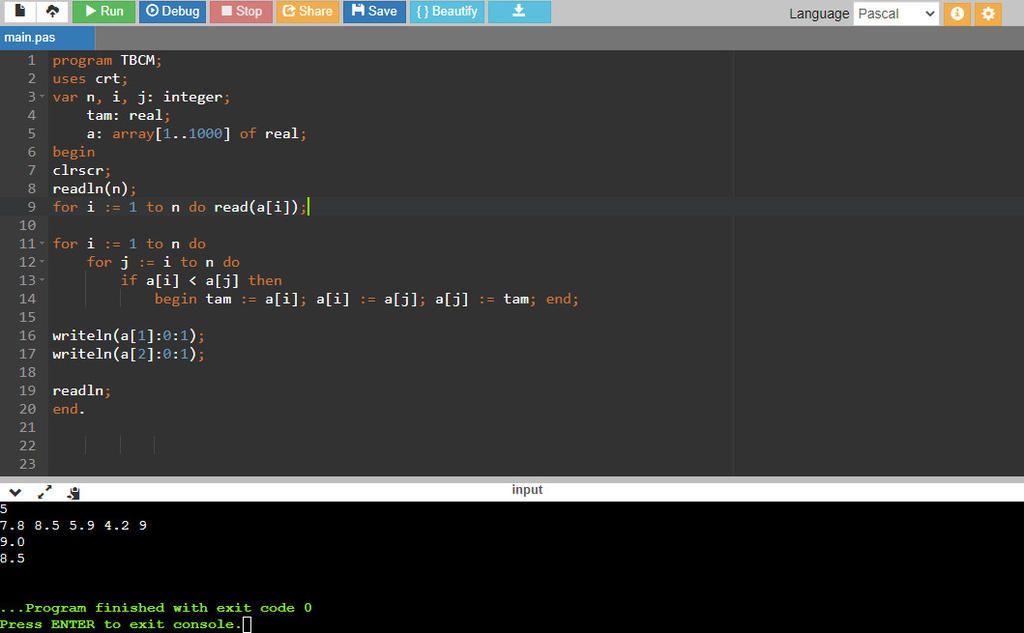Beautify the source code
This screenshot has height=633, width=1024.
click(447, 11)
